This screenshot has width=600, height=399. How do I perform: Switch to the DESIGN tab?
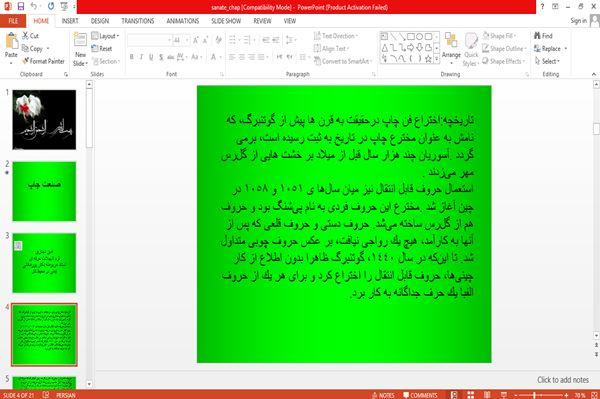[100, 21]
